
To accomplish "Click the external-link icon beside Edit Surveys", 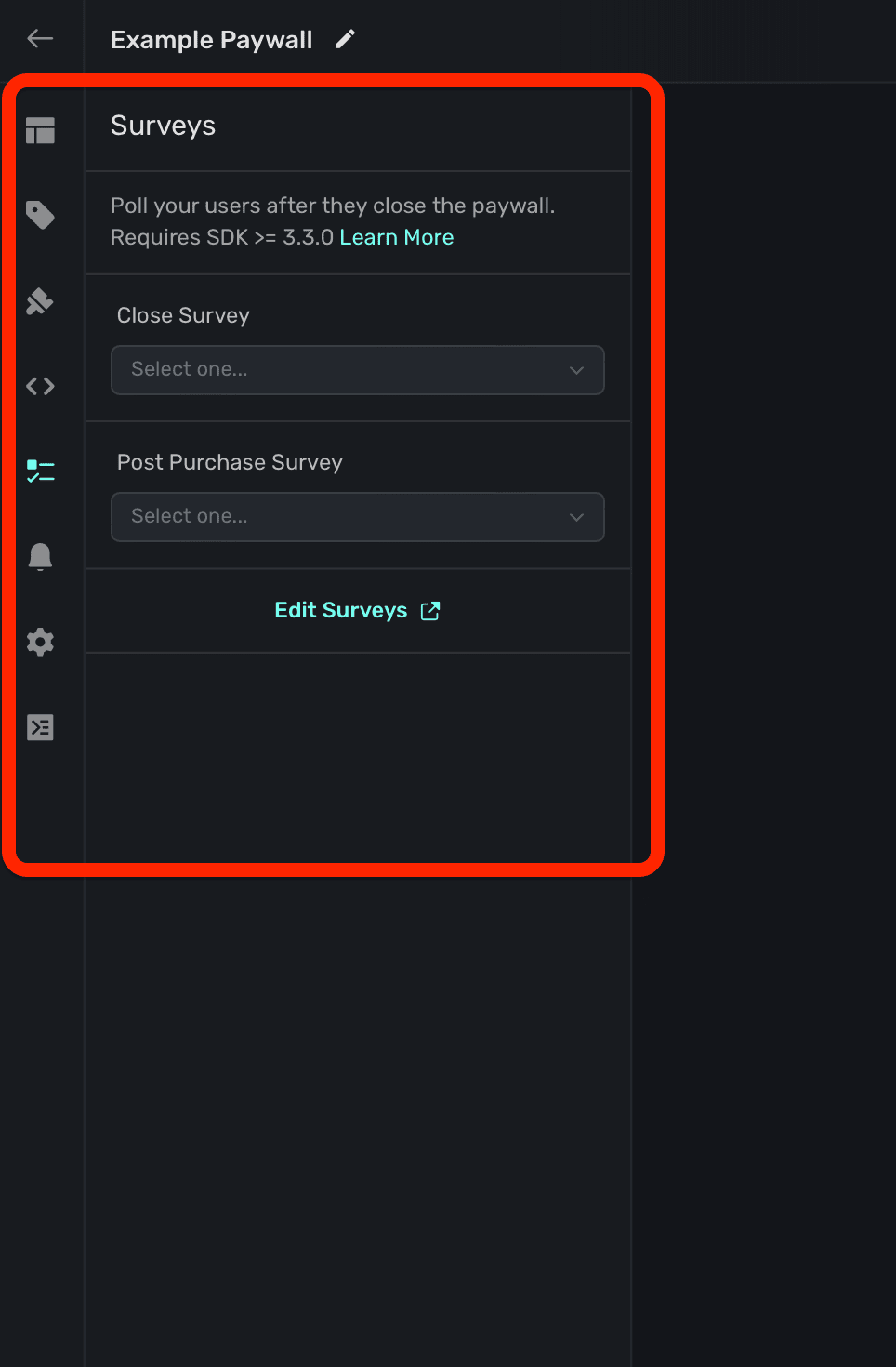I will click(430, 611).
